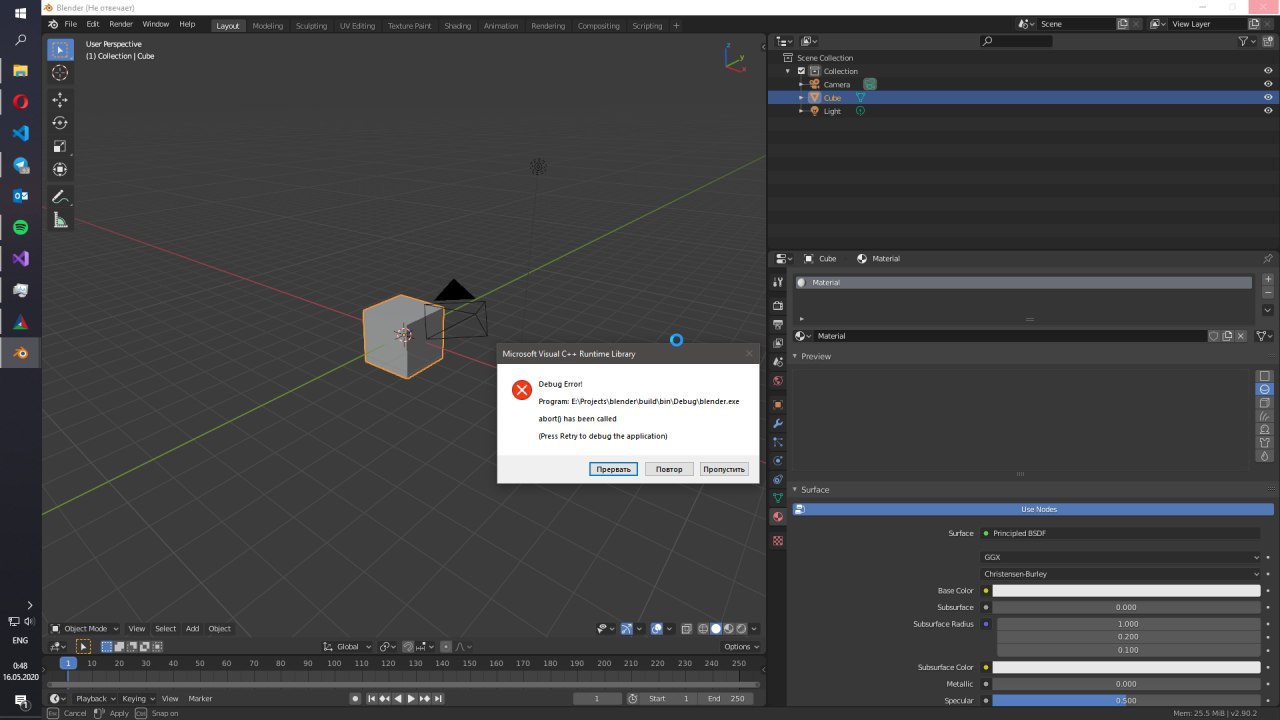Open the Texture properties tab
The image size is (1280, 720).
pyautogui.click(x=778, y=540)
